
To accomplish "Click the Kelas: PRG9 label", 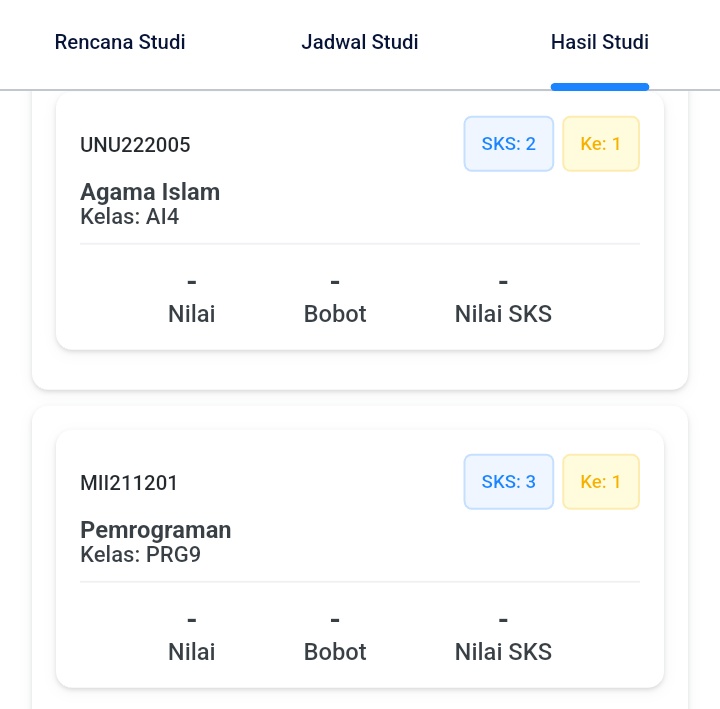I will [141, 554].
